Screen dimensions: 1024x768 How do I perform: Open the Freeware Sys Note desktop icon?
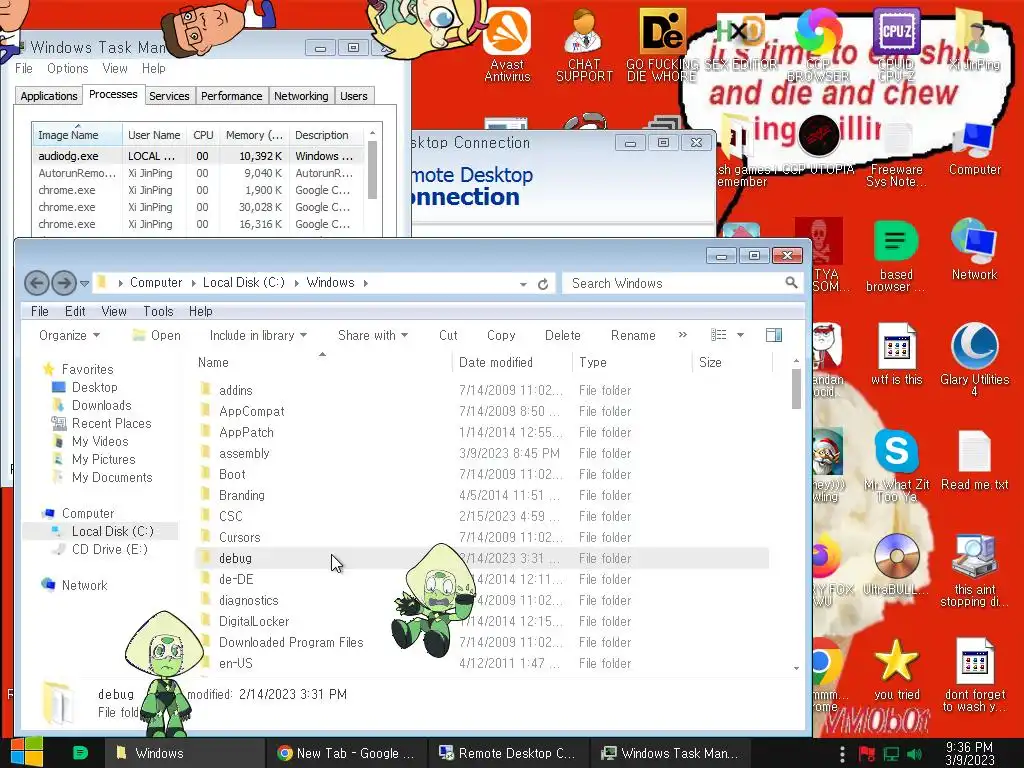coord(896,155)
